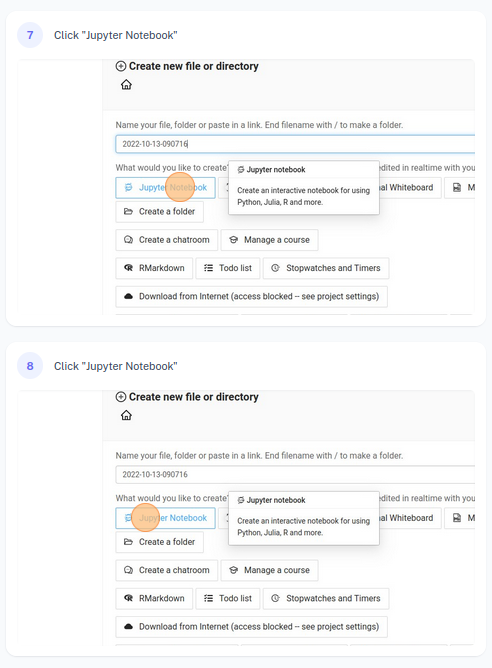Select Create a folder in step 8
Viewport: 492px width, 668px height.
click(x=159, y=542)
